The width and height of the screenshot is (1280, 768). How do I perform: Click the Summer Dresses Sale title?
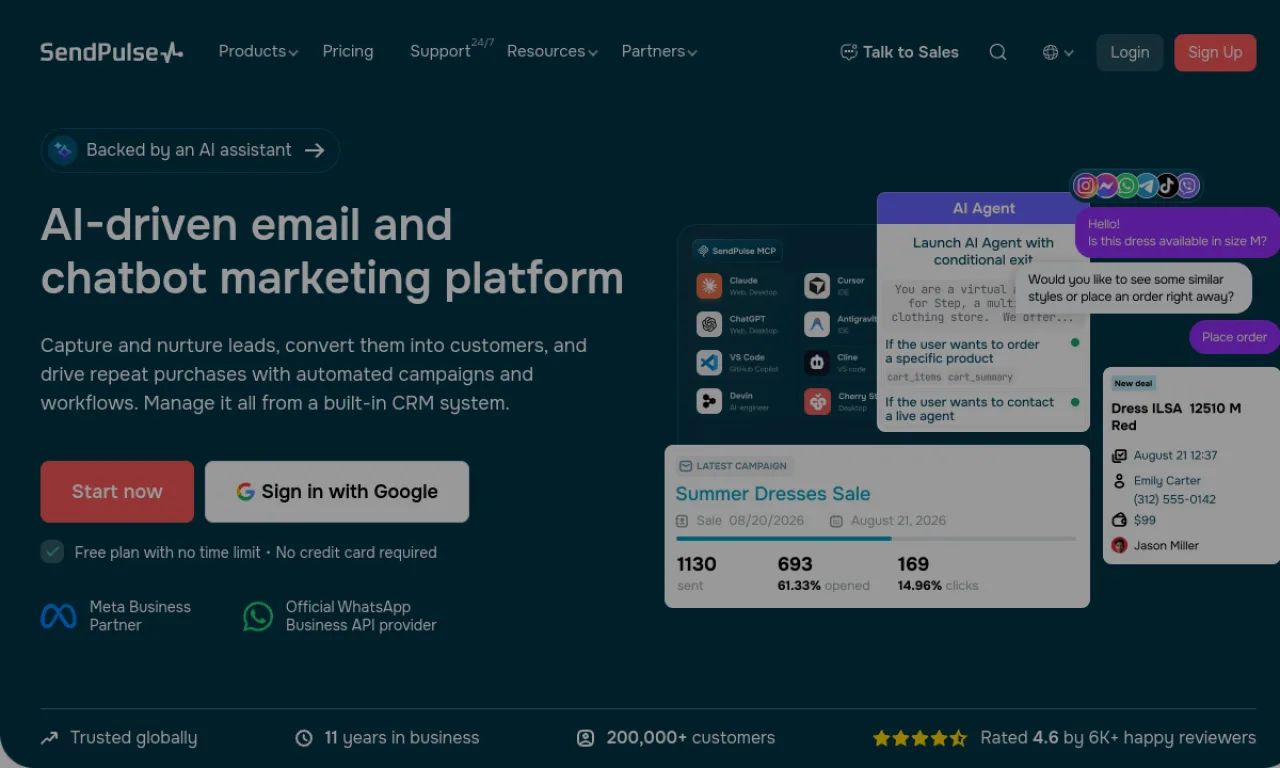[x=773, y=493]
